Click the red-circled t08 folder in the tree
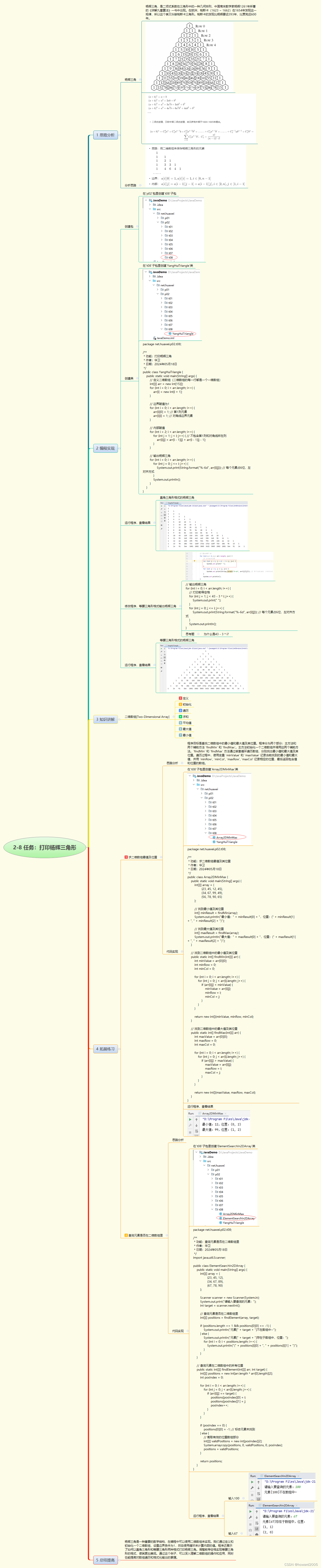Screen dimensions: 321x1568 coord(169,257)
